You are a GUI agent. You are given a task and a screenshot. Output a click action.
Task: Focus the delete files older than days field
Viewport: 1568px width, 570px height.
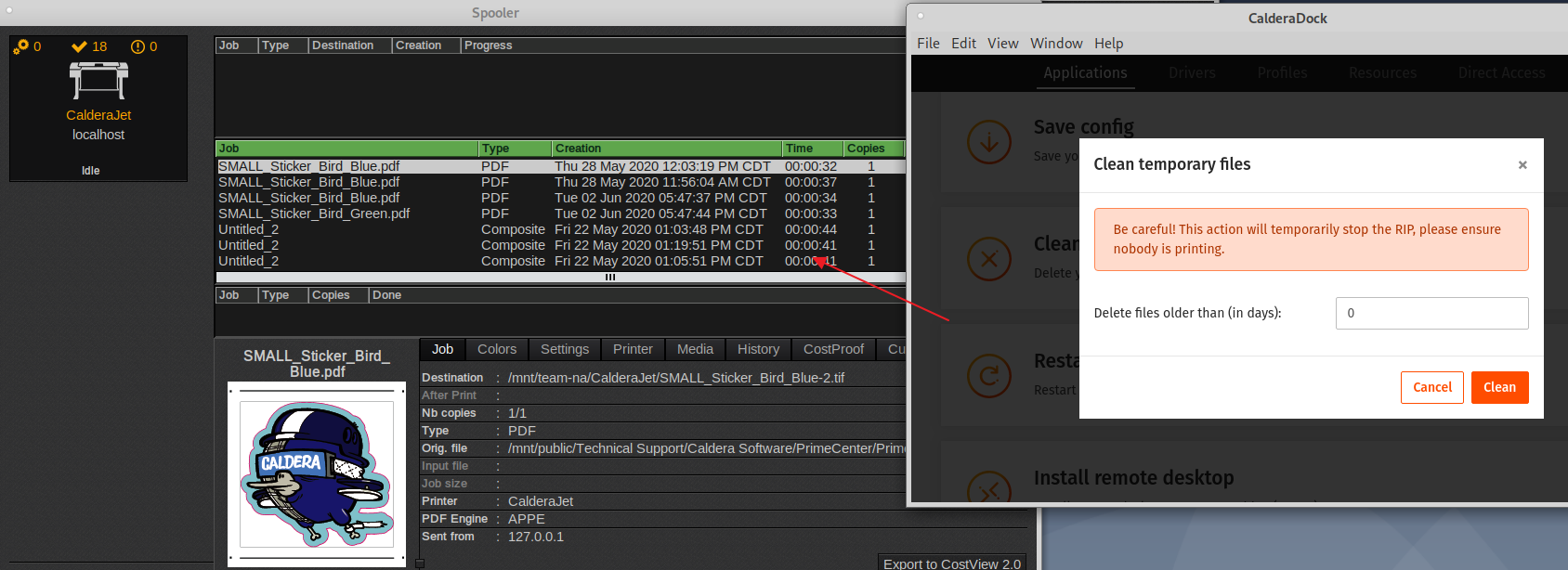point(1431,313)
